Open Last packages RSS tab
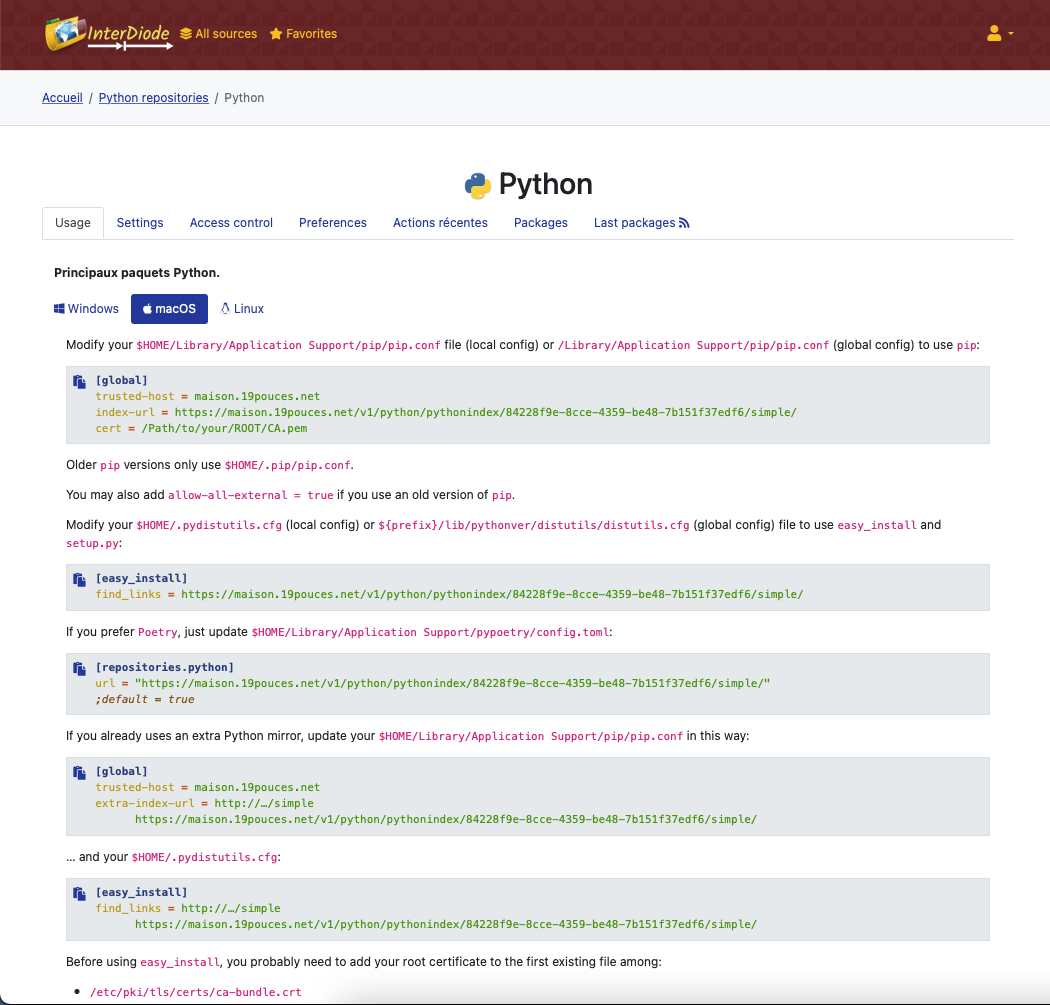1050x1005 pixels. pyautogui.click(x=641, y=223)
